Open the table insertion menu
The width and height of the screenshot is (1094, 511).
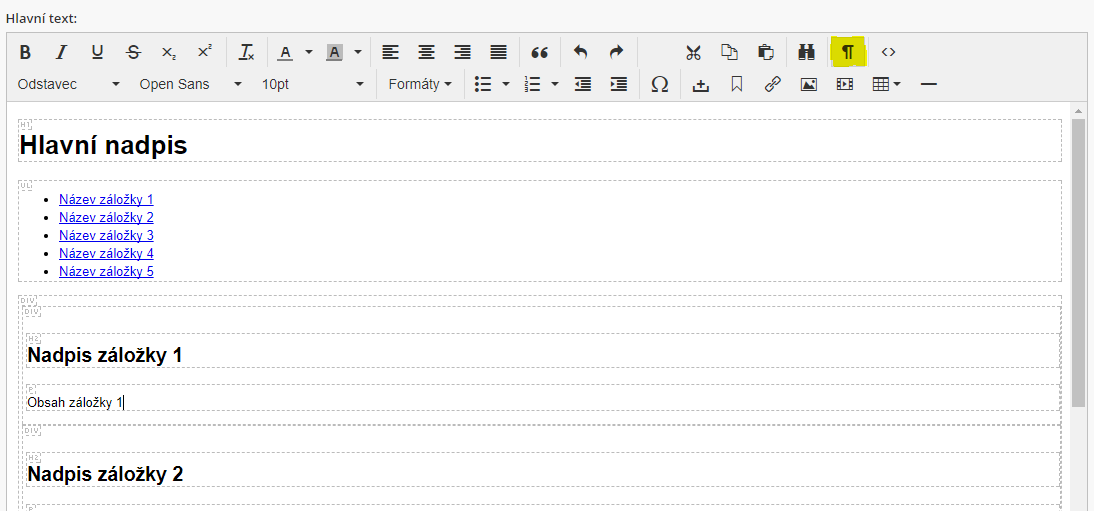(886, 85)
